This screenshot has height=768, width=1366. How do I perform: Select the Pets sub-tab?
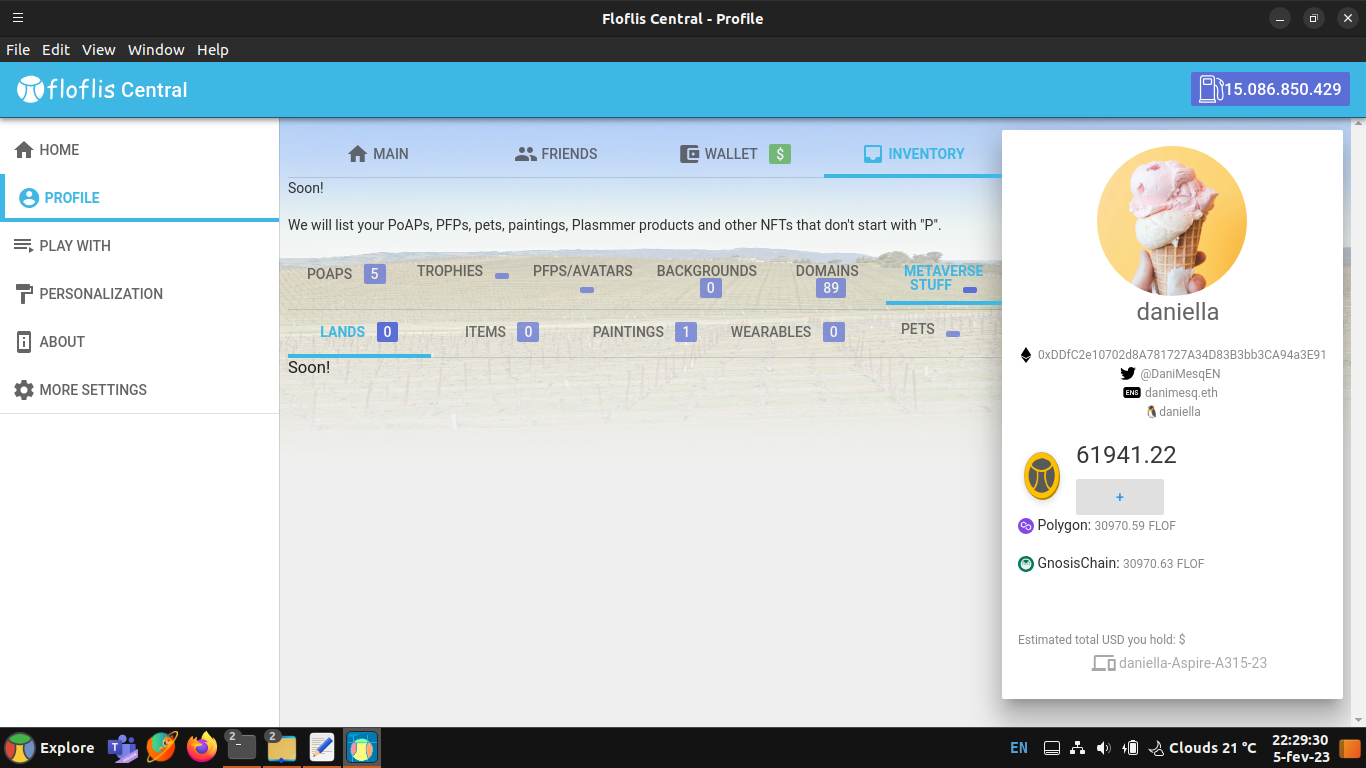[x=930, y=330]
